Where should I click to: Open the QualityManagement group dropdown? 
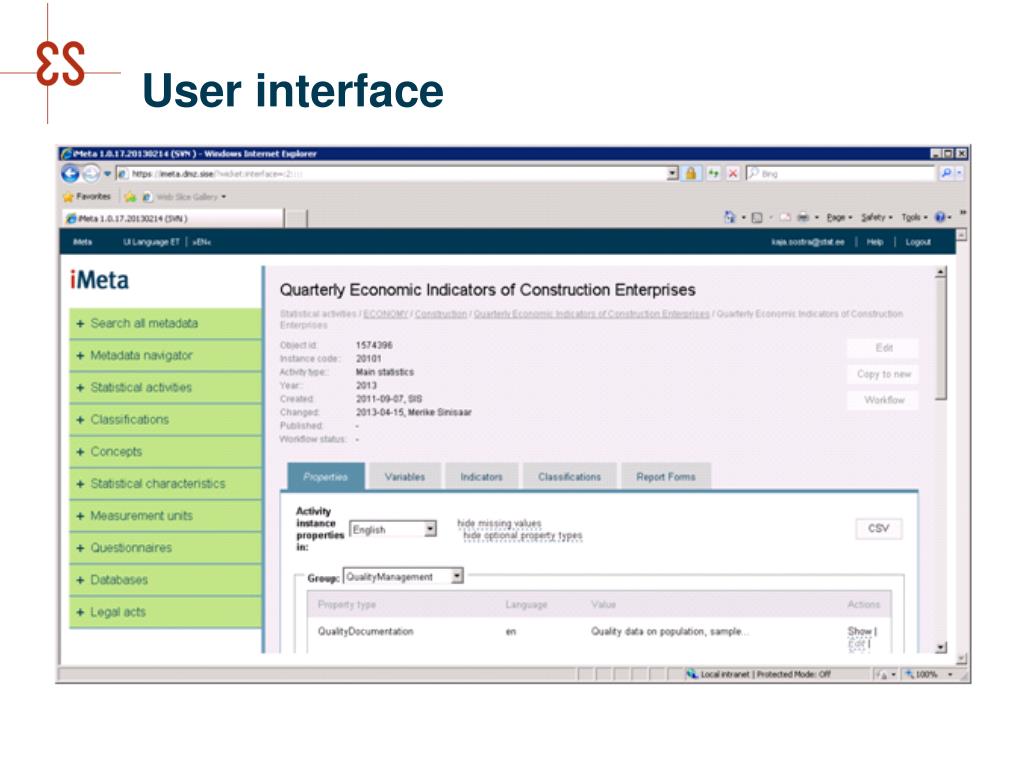coord(403,577)
